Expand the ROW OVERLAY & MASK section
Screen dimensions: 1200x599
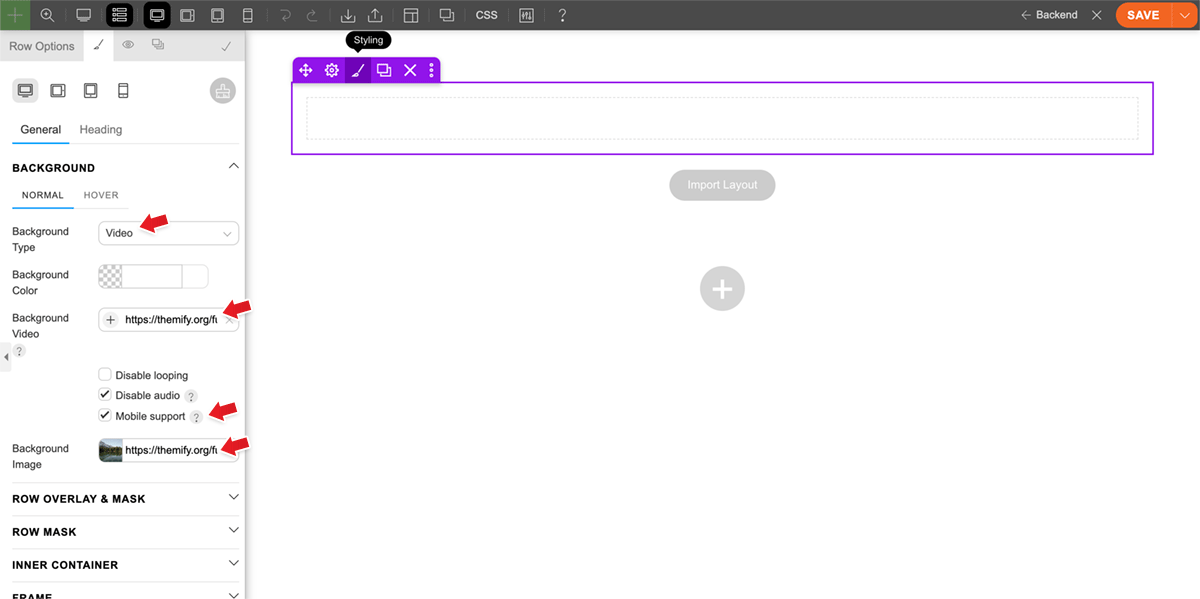(x=233, y=497)
